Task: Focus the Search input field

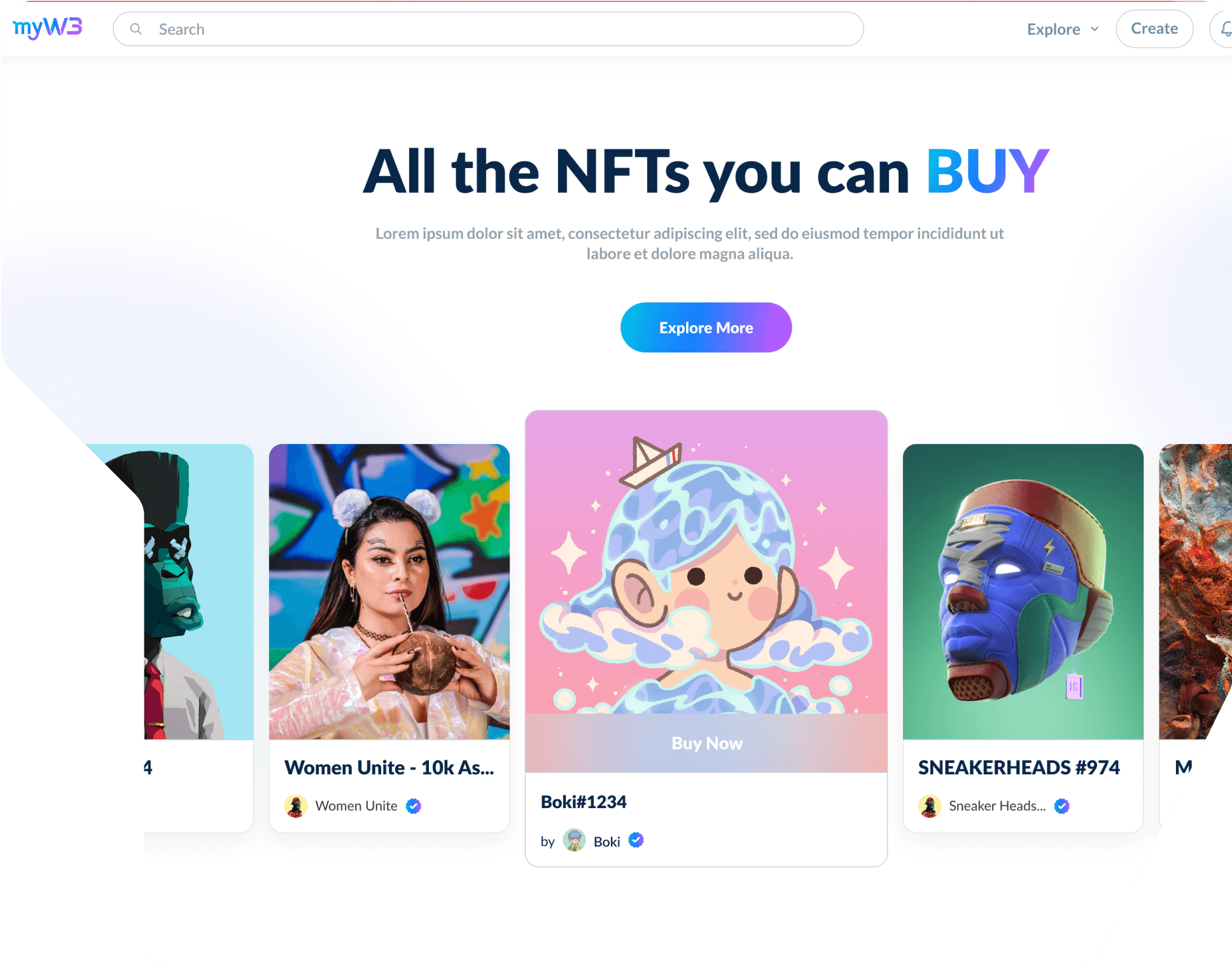Action: [x=488, y=29]
